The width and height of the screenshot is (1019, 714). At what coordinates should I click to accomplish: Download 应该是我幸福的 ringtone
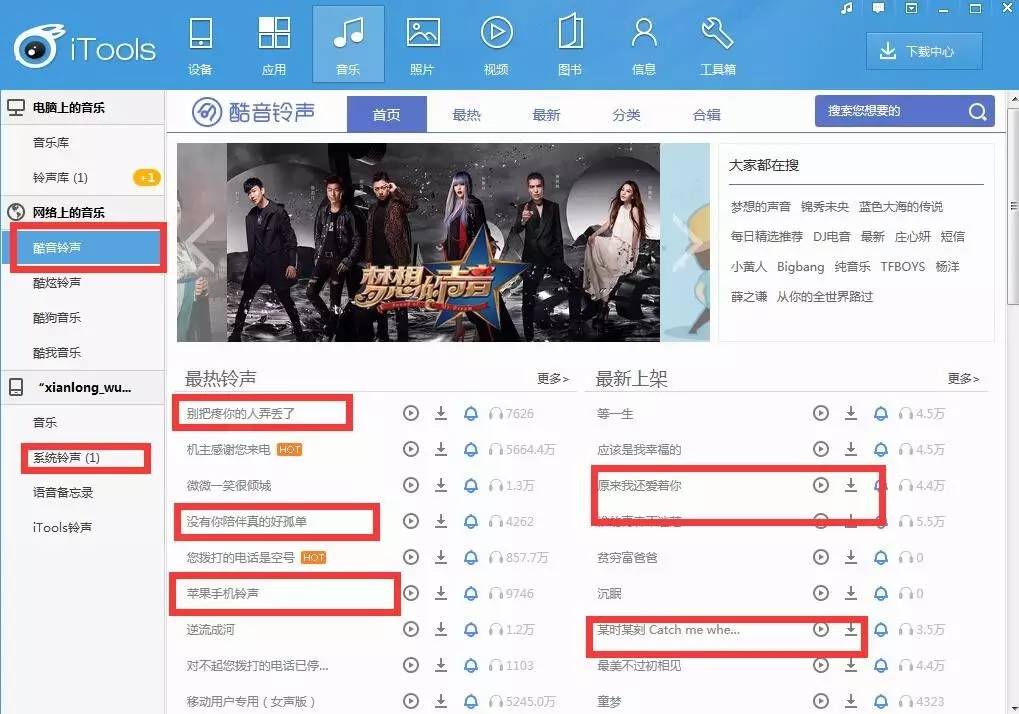(851, 449)
